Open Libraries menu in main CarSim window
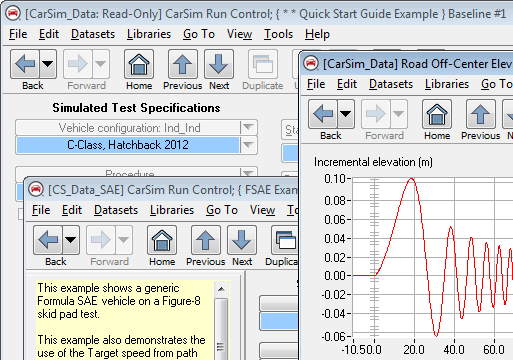This screenshot has height=360, width=513. 149,34
